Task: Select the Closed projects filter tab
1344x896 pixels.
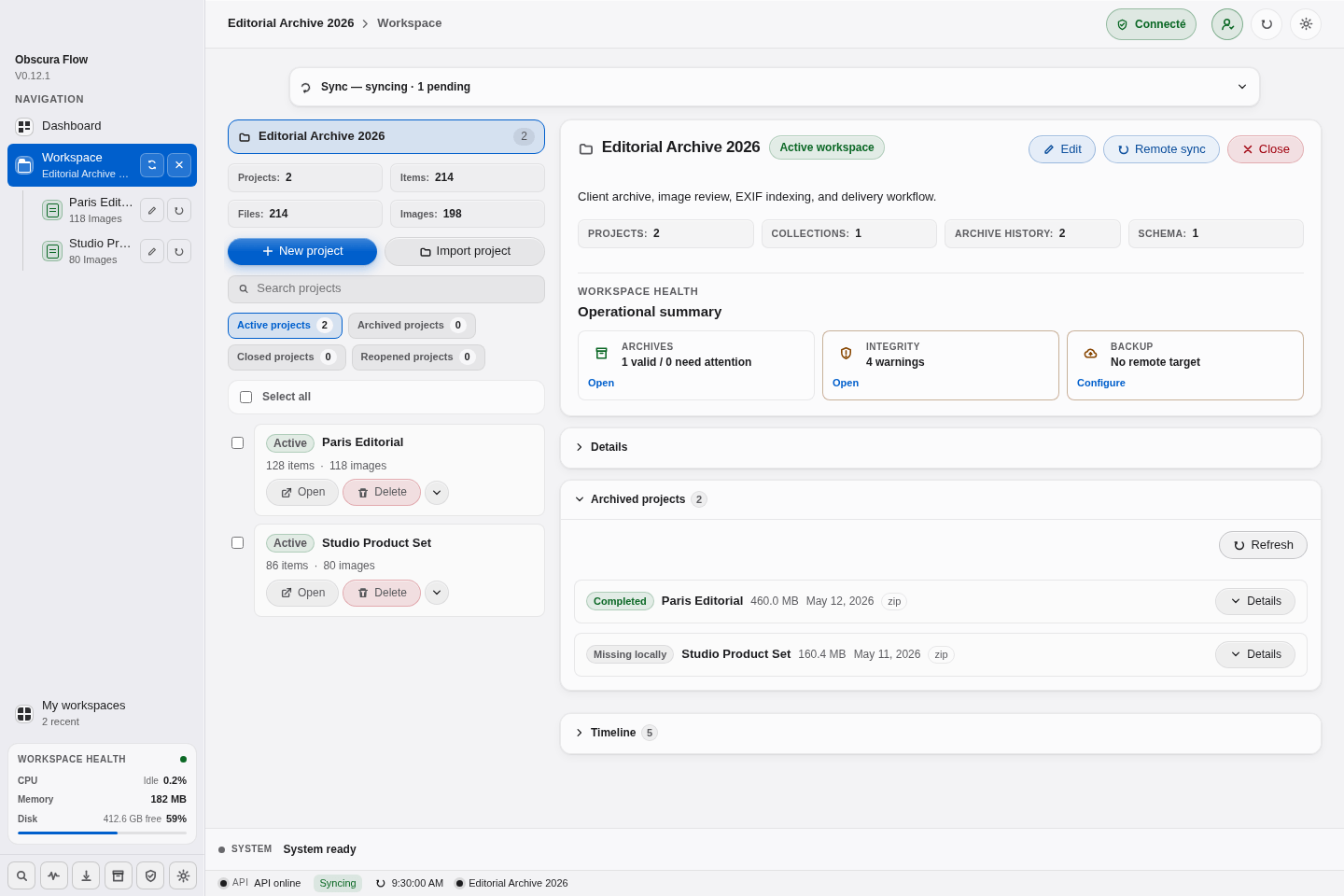Action: click(287, 357)
